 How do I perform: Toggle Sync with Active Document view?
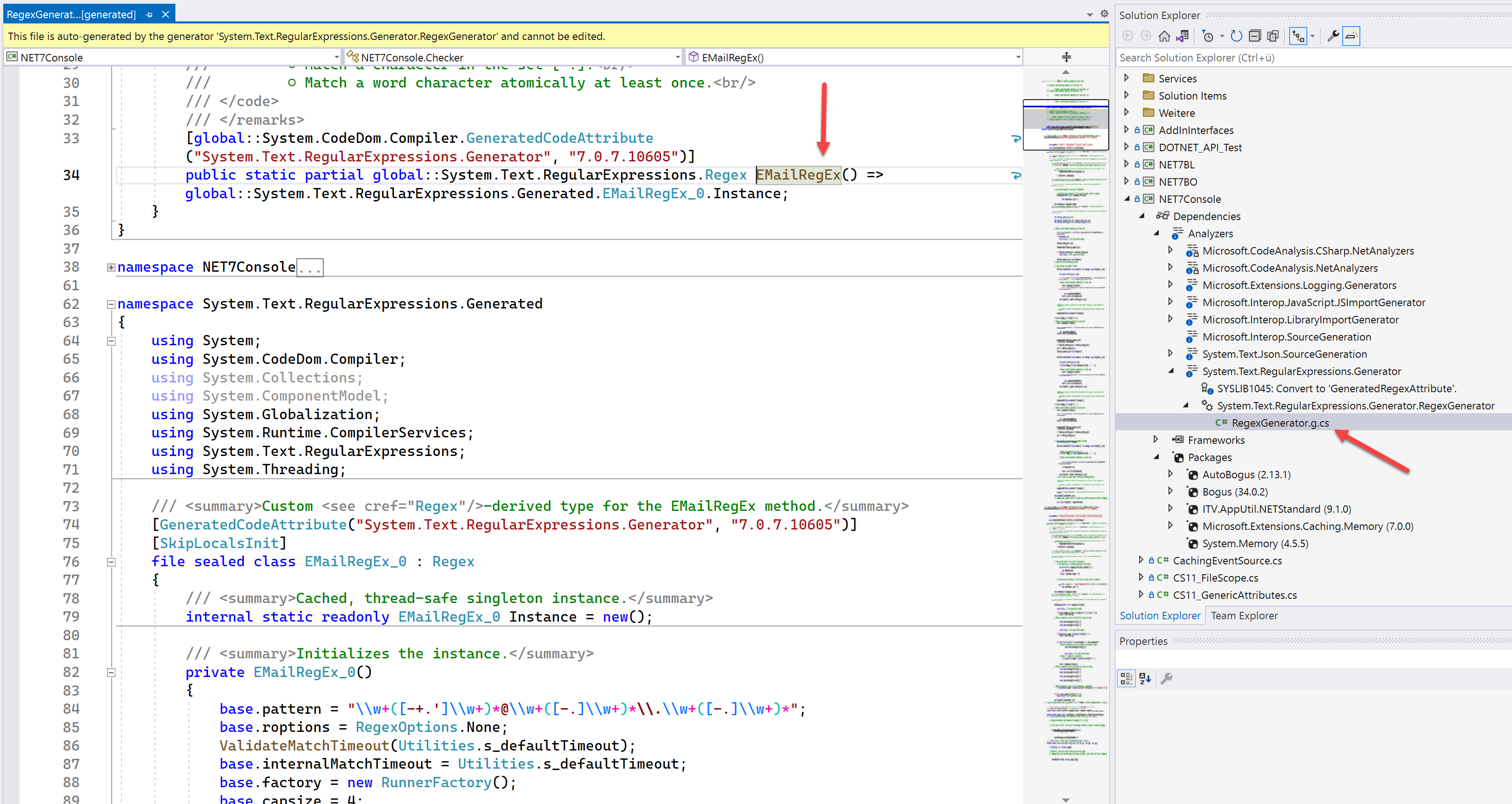(x=1298, y=36)
